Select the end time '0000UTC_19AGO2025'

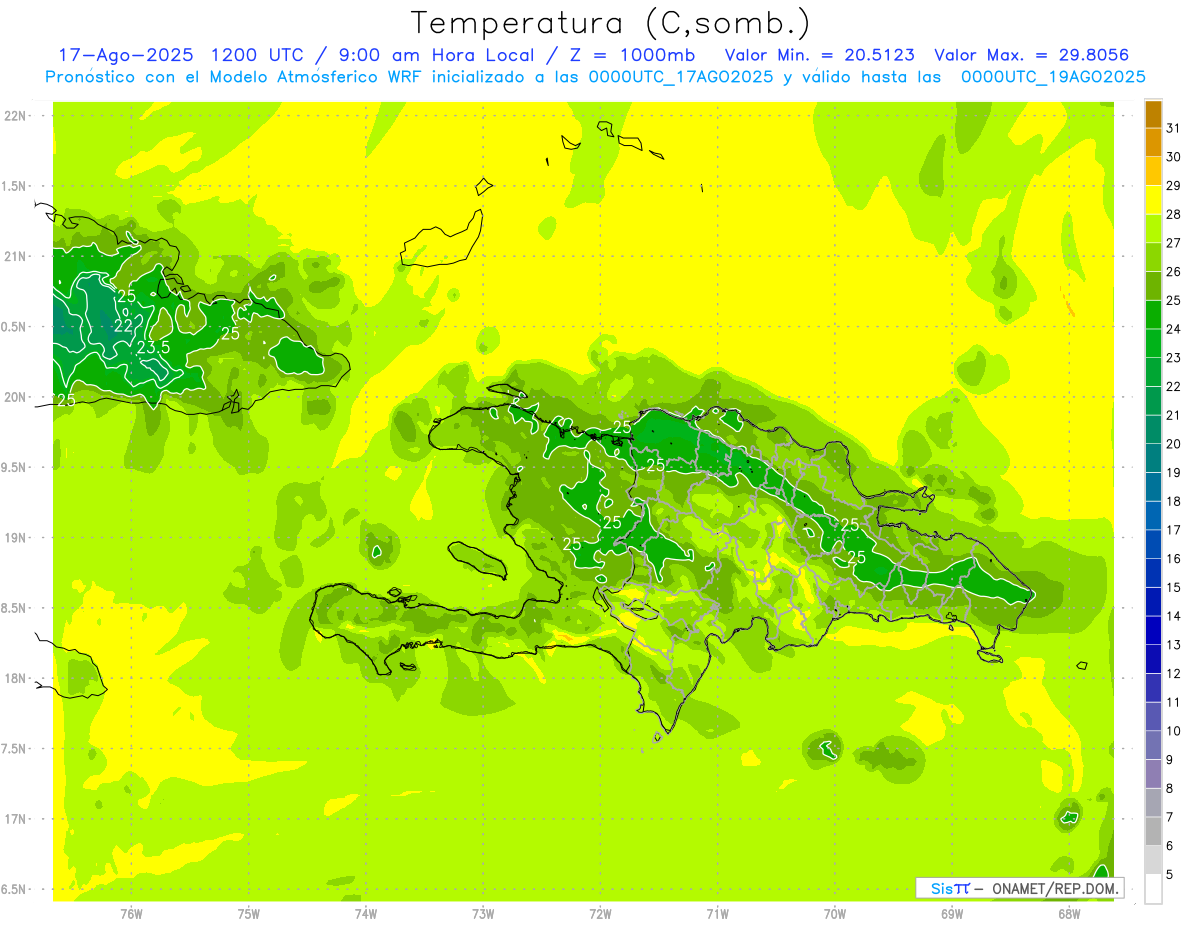(1053, 77)
